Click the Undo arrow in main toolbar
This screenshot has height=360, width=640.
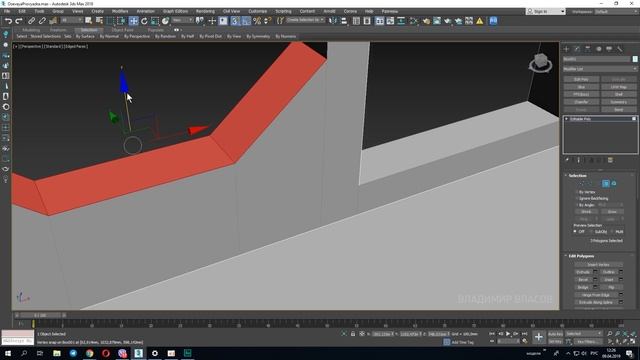coord(8,21)
